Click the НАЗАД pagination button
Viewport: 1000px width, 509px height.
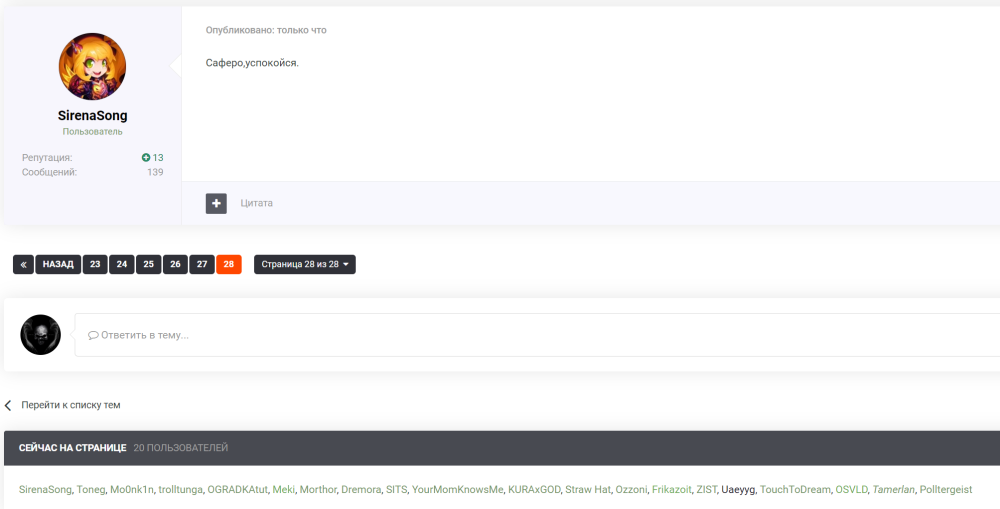coord(58,265)
